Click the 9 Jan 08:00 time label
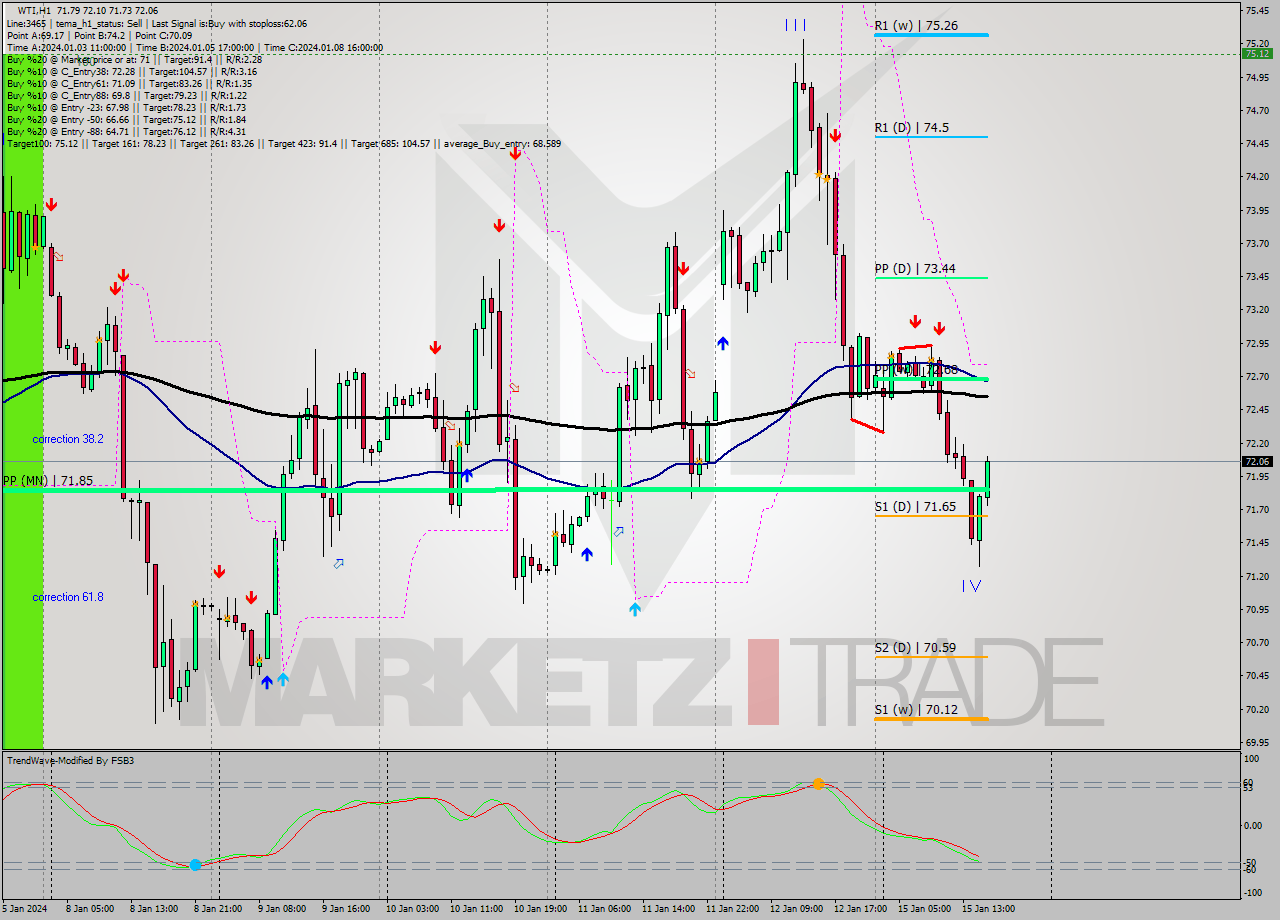 point(282,909)
